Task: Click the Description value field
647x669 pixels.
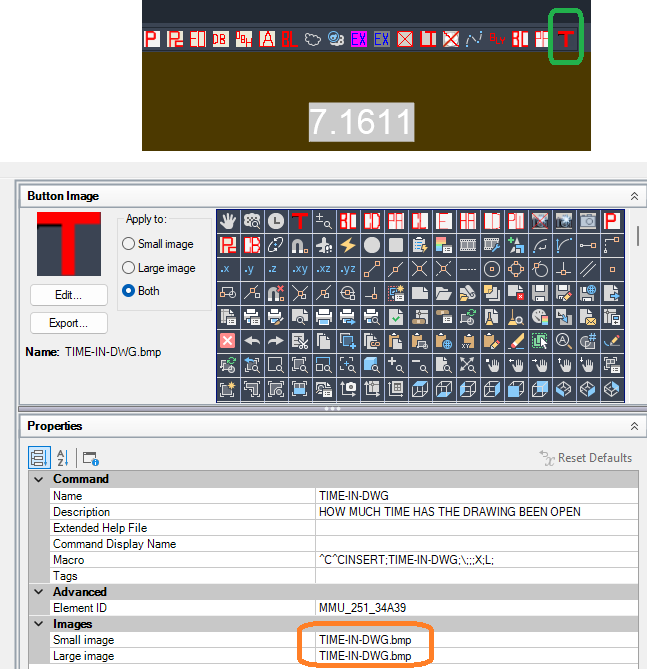Action: [477, 512]
